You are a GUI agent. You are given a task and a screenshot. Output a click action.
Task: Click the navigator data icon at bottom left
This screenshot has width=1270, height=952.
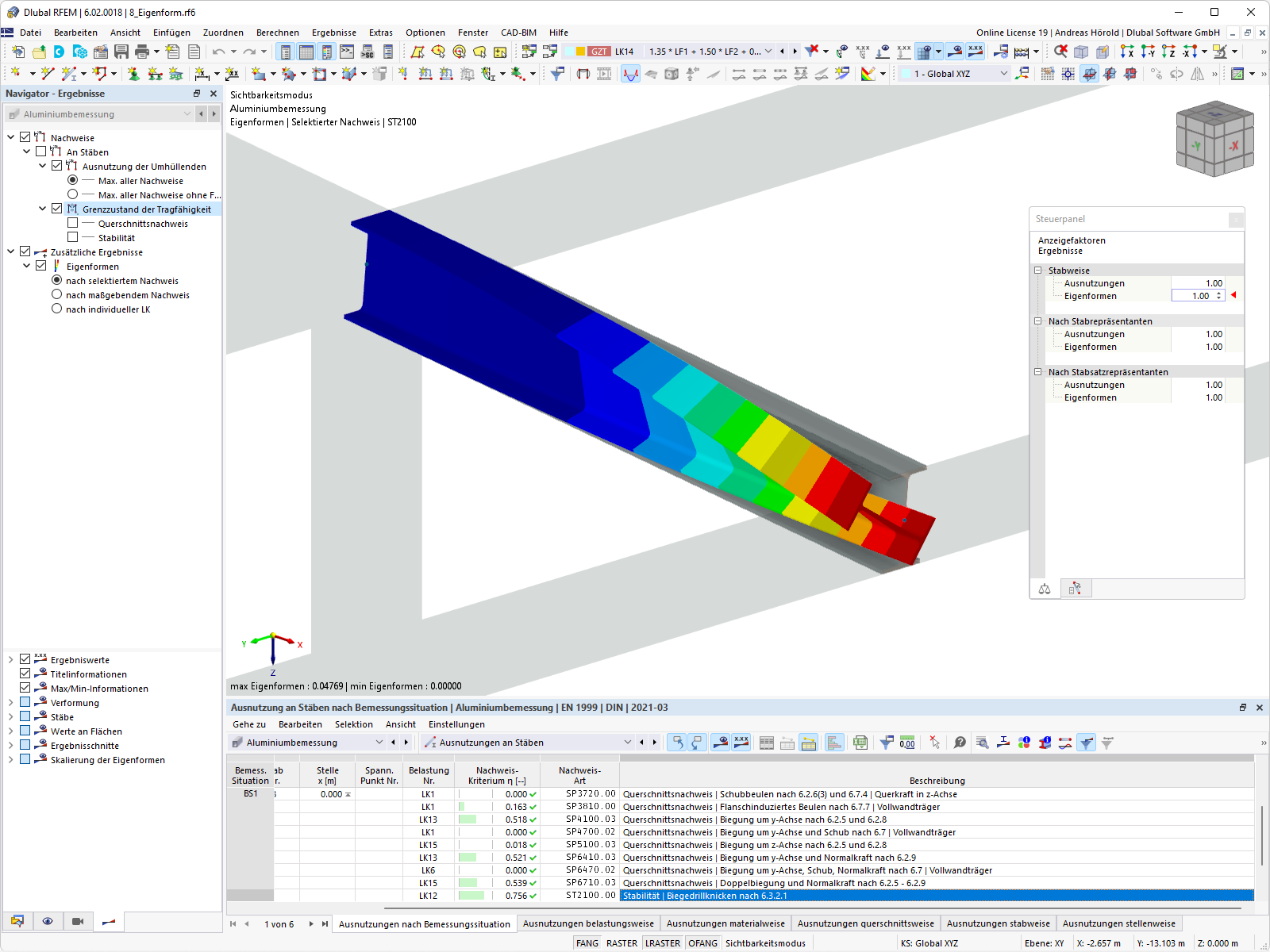pos(17,921)
